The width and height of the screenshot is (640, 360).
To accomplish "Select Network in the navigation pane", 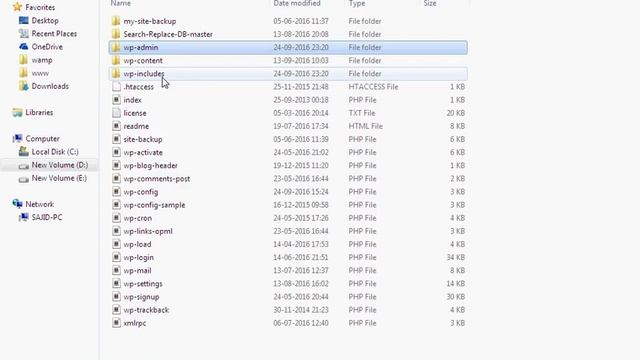I will tap(40, 204).
